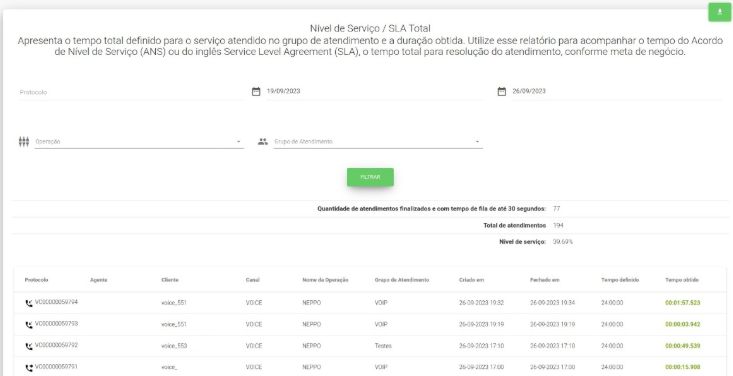Click phone icon for protocol ending 59792

click(29, 347)
